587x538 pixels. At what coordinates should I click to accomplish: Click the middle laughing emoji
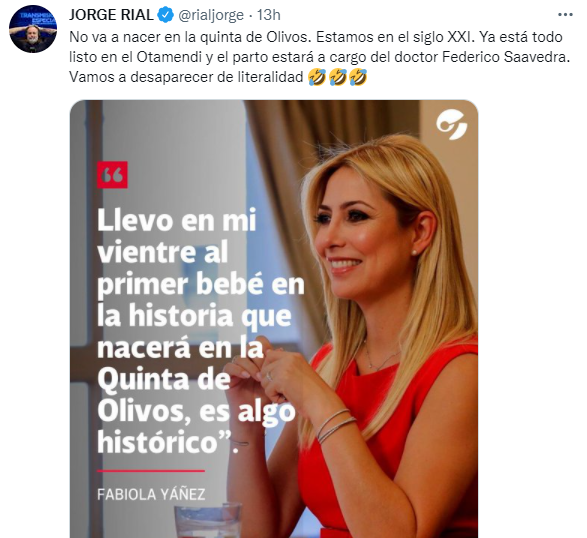tap(337, 77)
